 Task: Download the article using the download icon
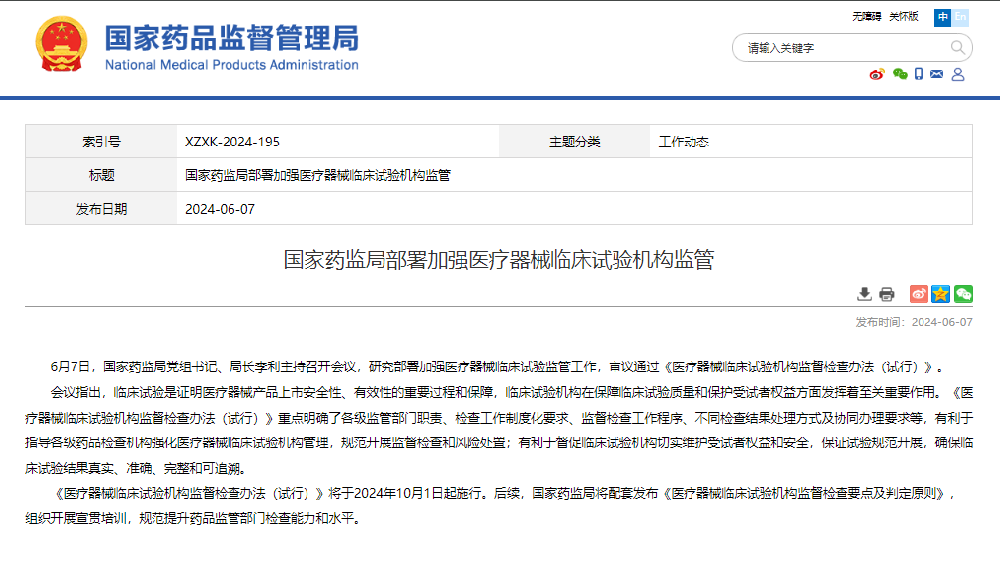865,294
